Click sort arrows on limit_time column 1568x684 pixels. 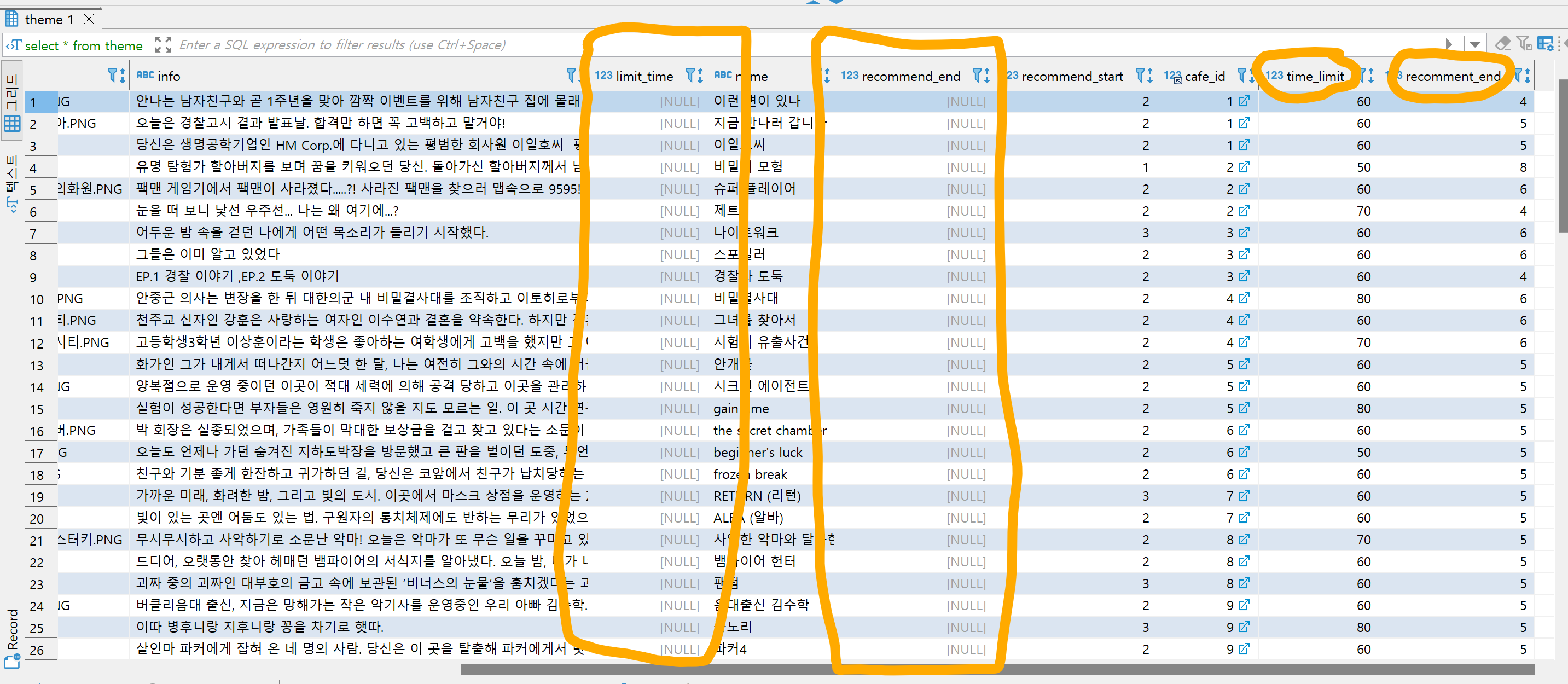point(700,76)
